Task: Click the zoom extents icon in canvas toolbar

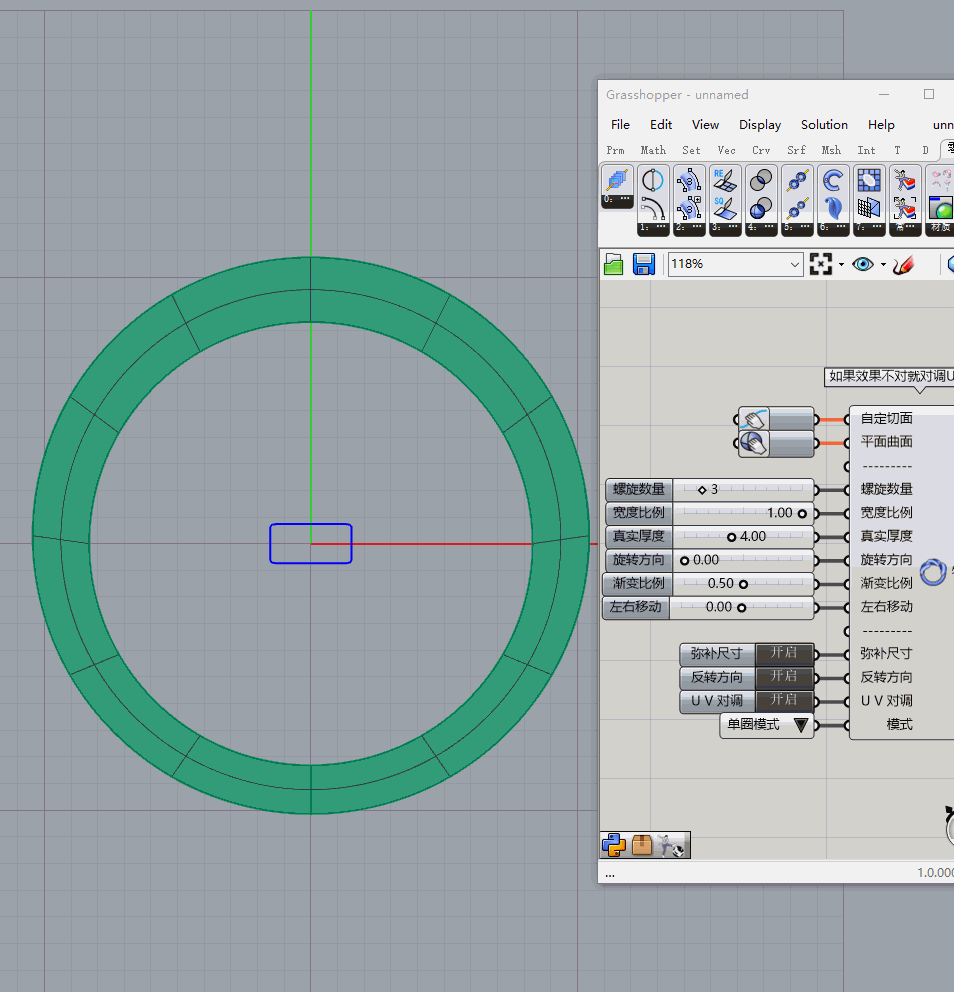Action: 821,264
